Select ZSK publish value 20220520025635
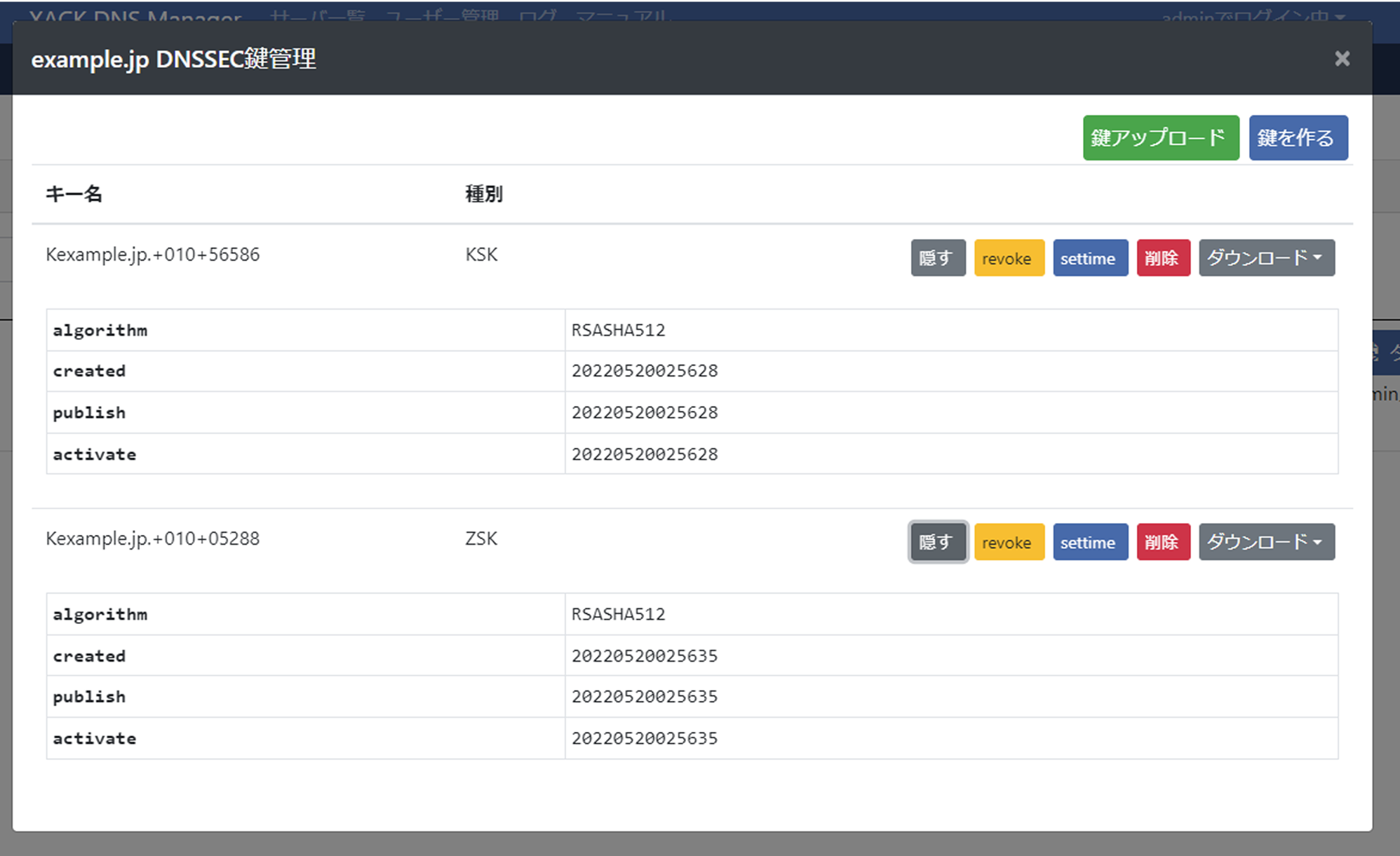 tap(645, 697)
